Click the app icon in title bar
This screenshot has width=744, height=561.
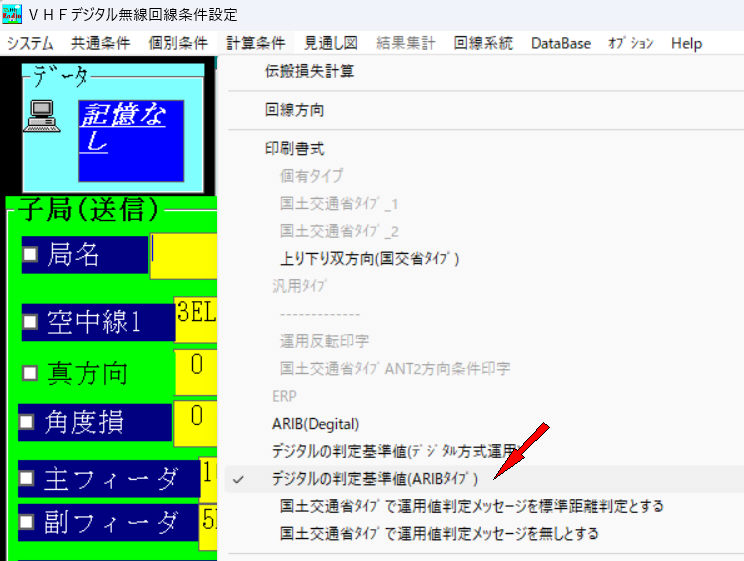coord(14,15)
